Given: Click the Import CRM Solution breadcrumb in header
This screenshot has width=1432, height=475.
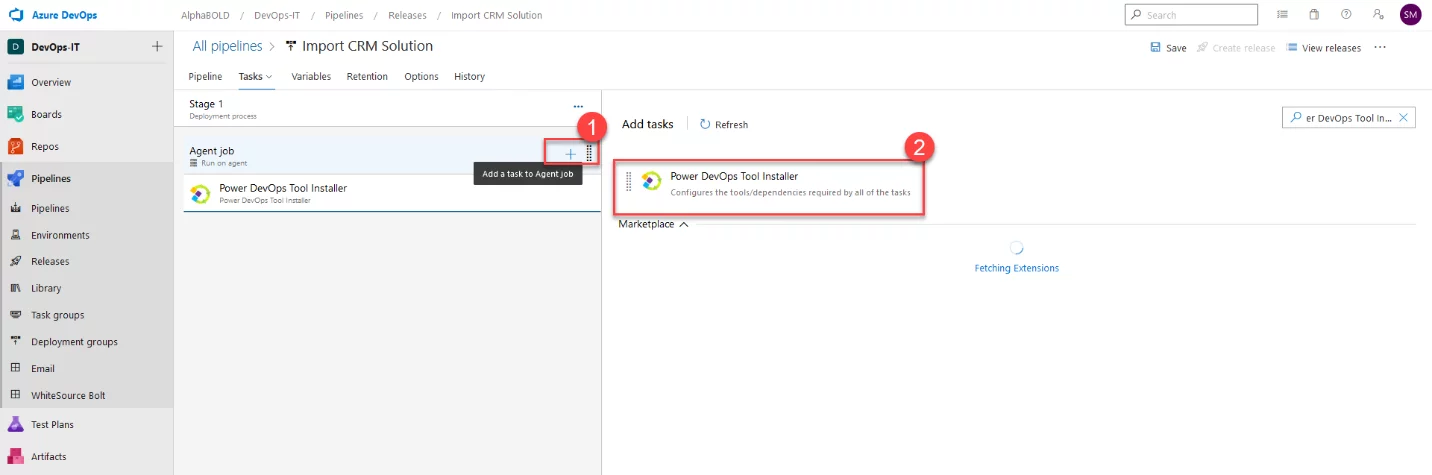Looking at the screenshot, I should click(x=497, y=15).
